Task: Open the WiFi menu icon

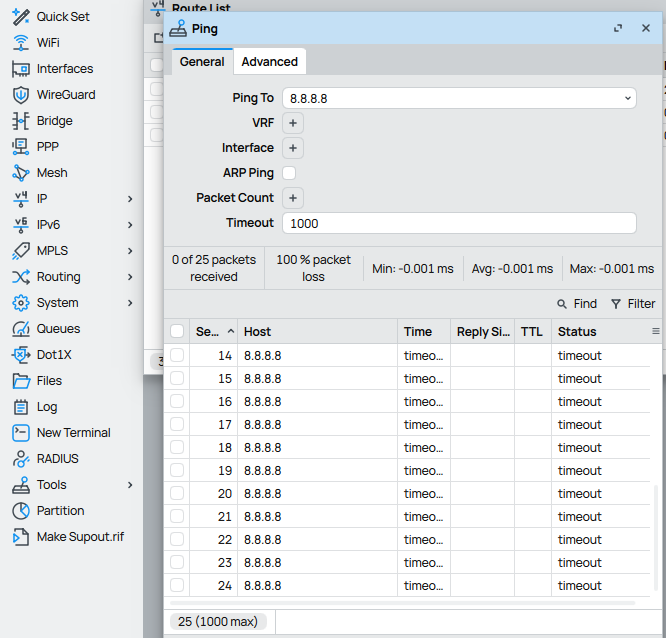Action: click(21, 42)
